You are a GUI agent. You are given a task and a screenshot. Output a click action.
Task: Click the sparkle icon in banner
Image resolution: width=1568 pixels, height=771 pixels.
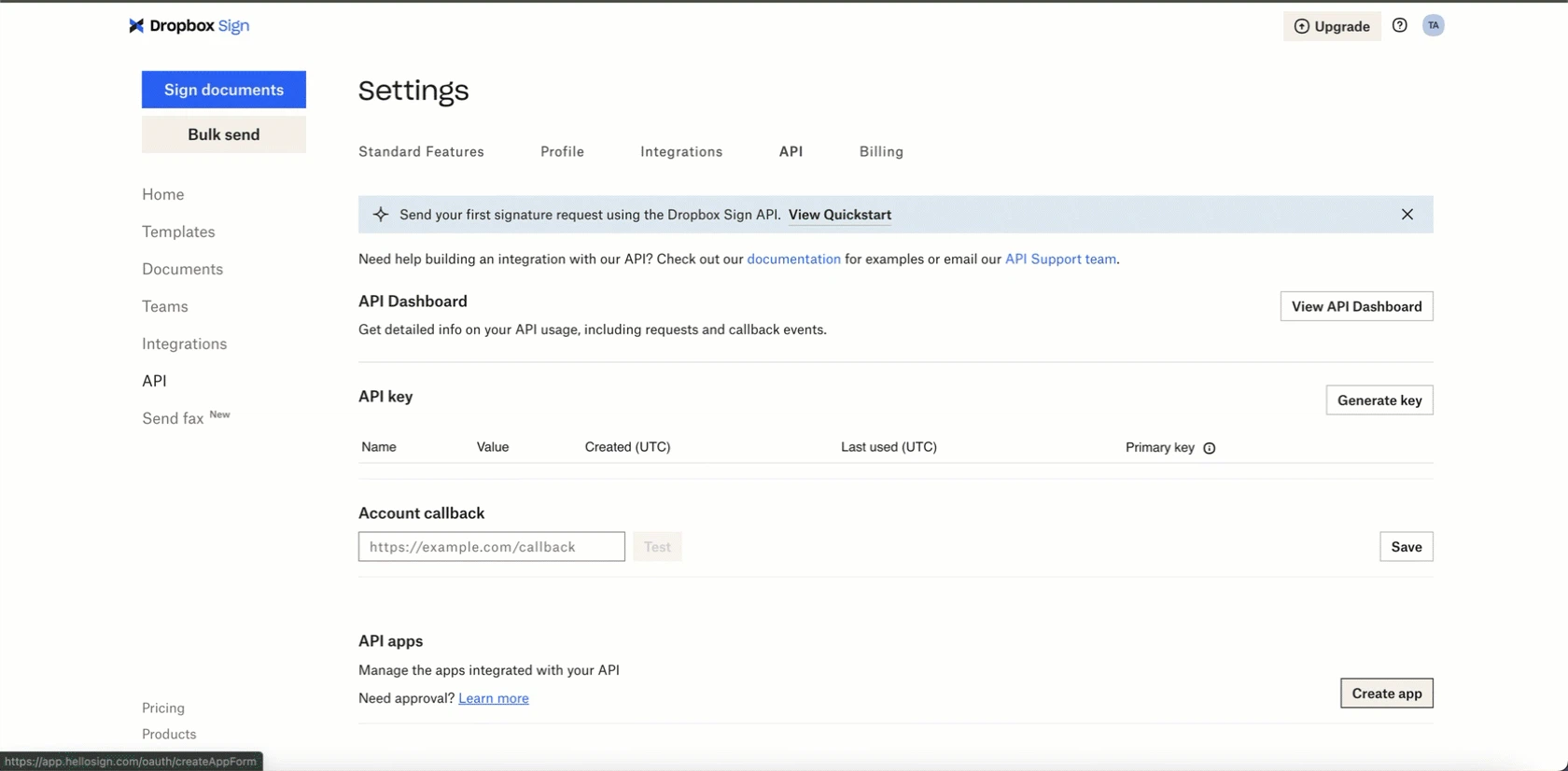(x=381, y=215)
